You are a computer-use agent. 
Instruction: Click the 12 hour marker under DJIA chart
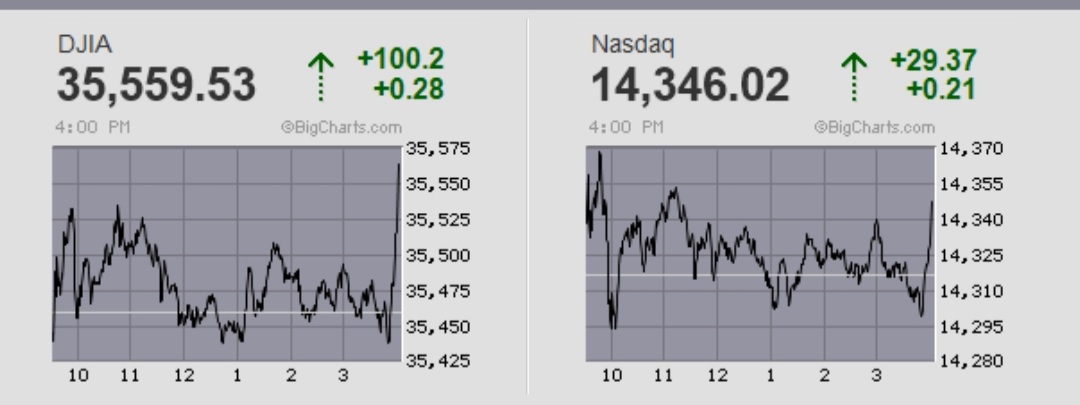tap(184, 376)
